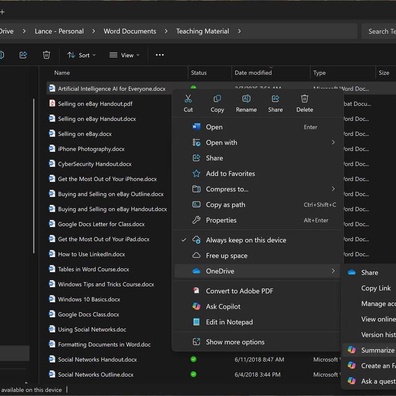Click Word icon beside iPhone Photography.docx

tap(52, 149)
